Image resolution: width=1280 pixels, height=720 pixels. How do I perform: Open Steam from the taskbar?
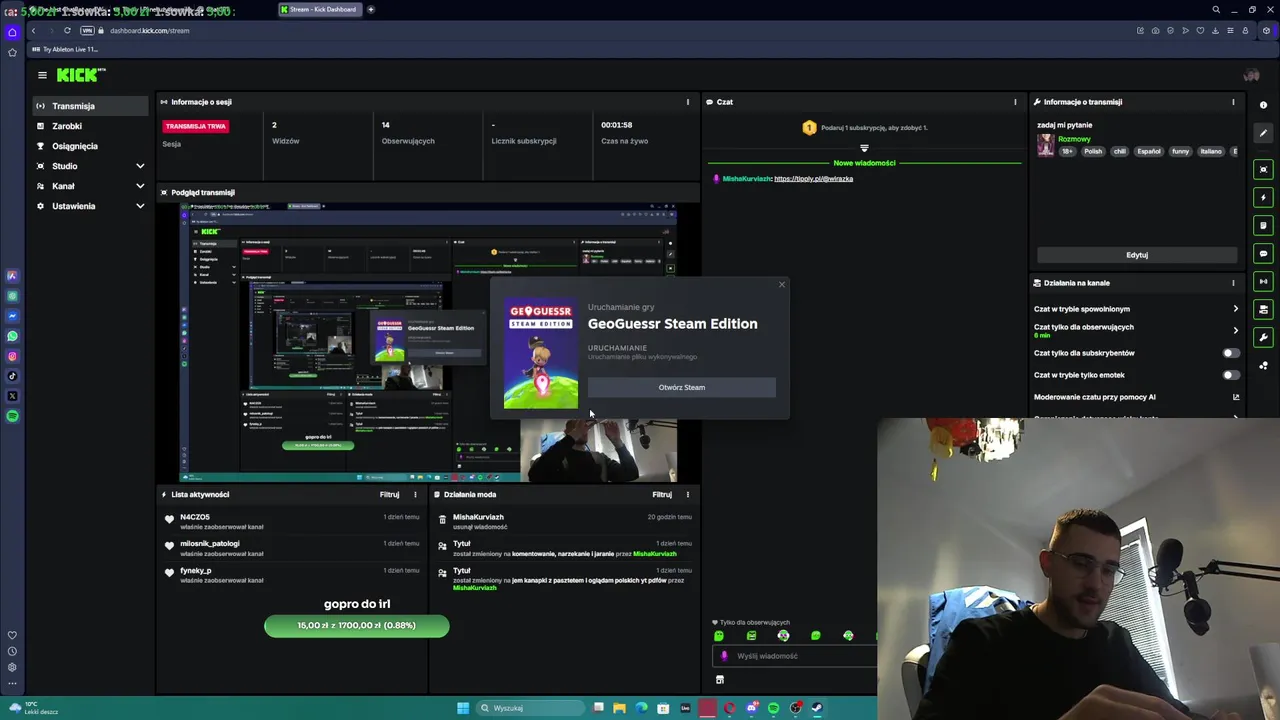coord(817,708)
